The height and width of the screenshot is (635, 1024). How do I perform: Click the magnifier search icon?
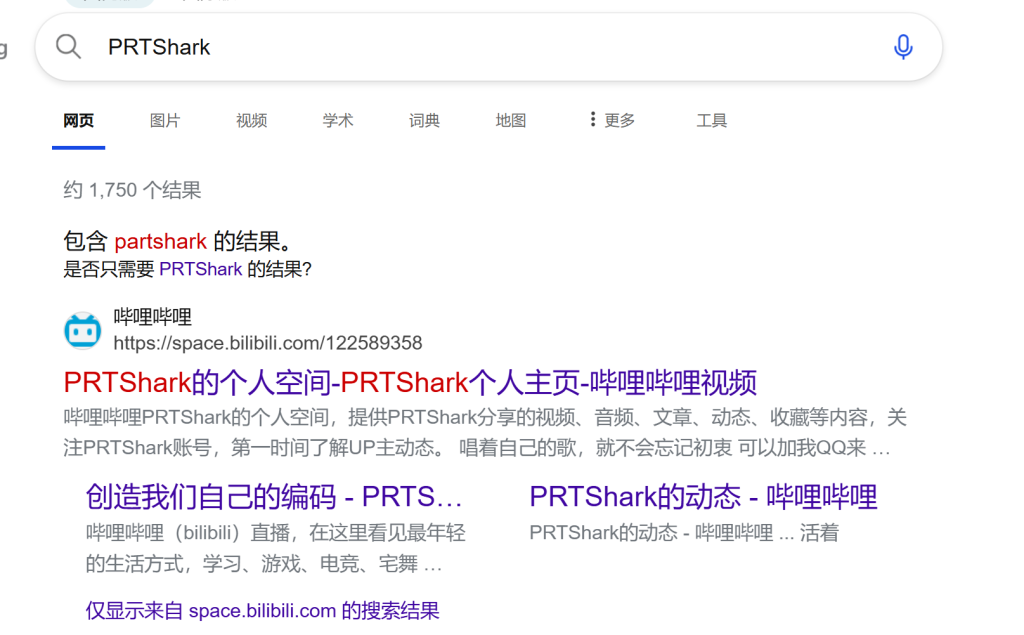(68, 47)
